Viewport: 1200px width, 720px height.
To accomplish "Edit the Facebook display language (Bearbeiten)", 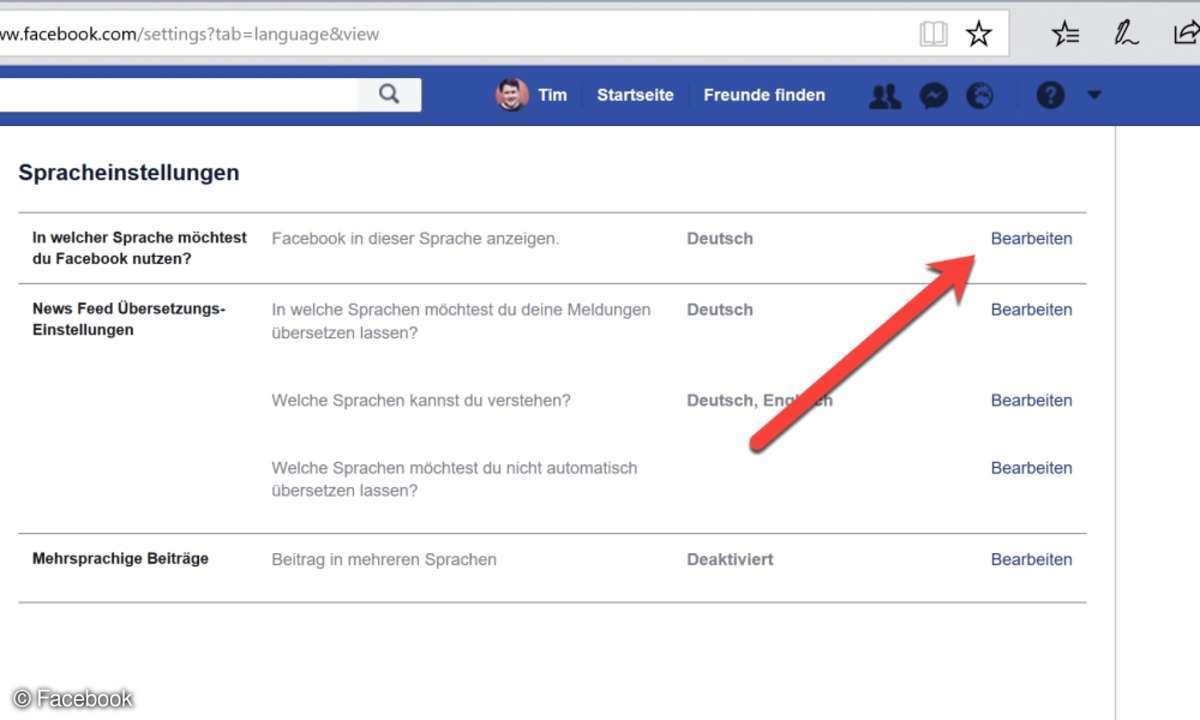I will pyautogui.click(x=1031, y=238).
